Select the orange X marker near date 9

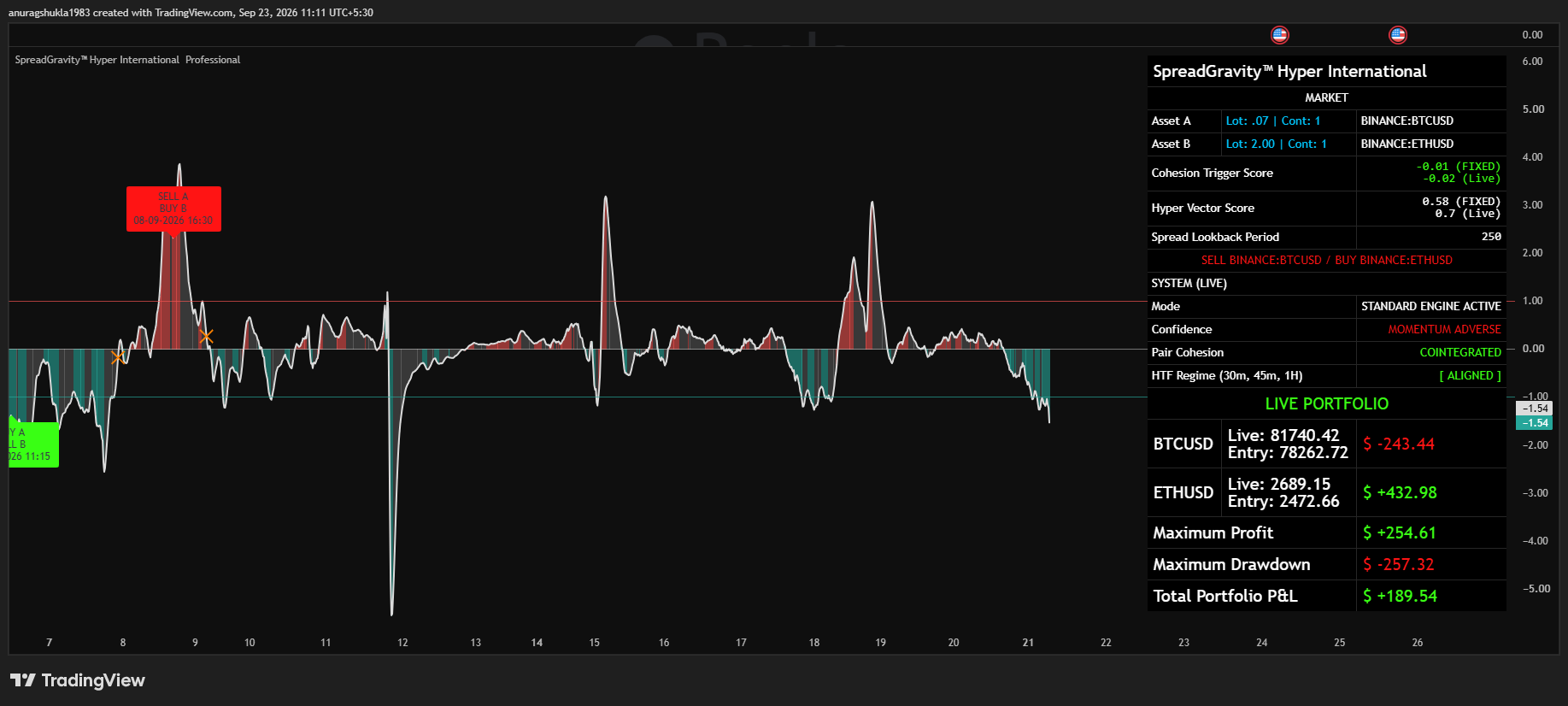coord(206,336)
